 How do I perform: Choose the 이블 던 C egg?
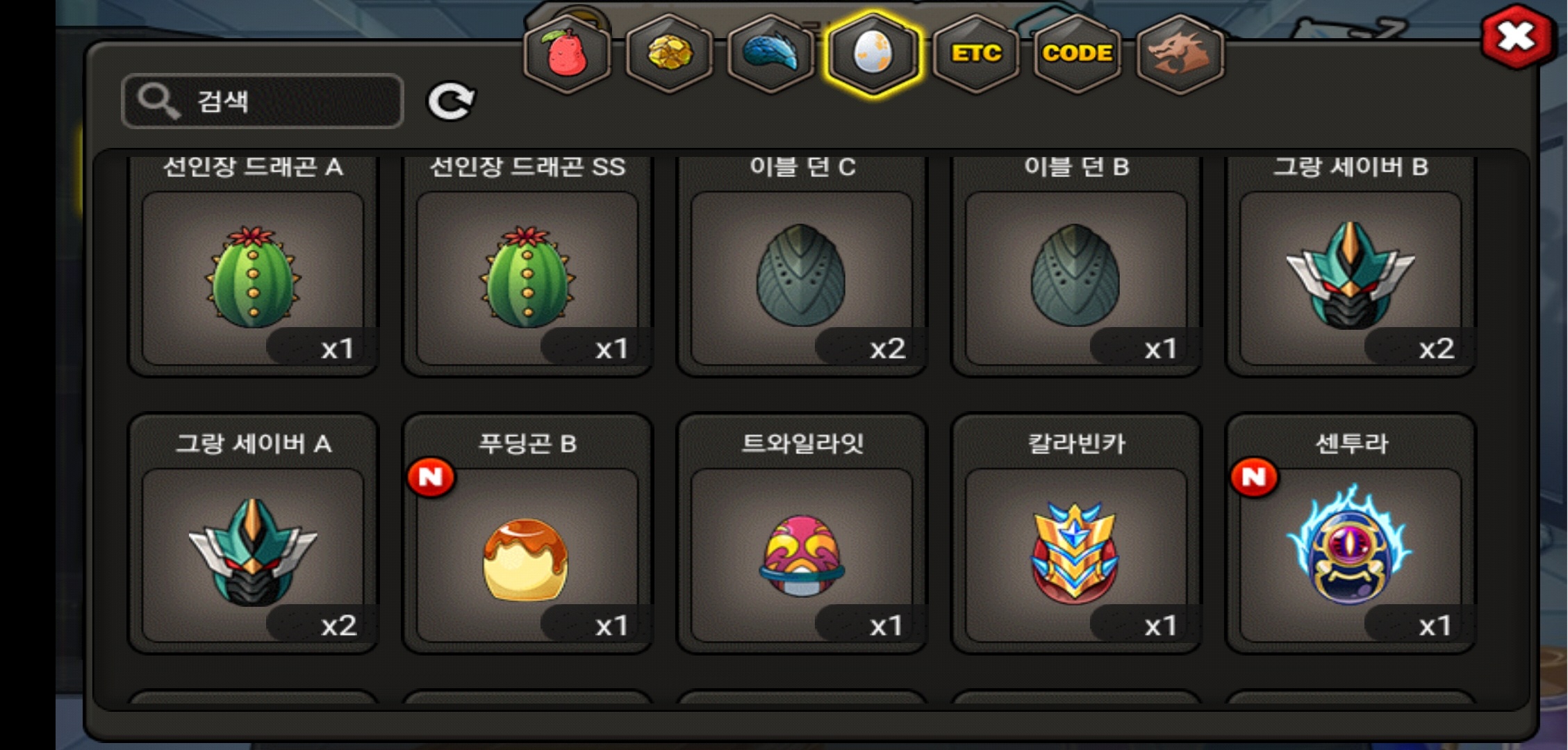click(802, 266)
